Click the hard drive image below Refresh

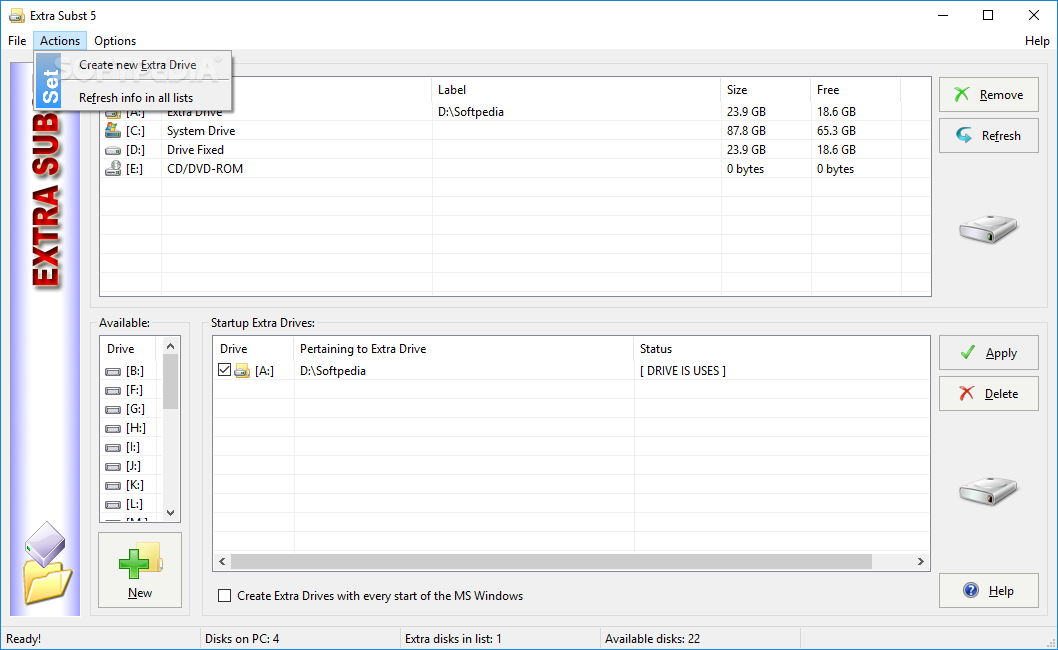[989, 229]
